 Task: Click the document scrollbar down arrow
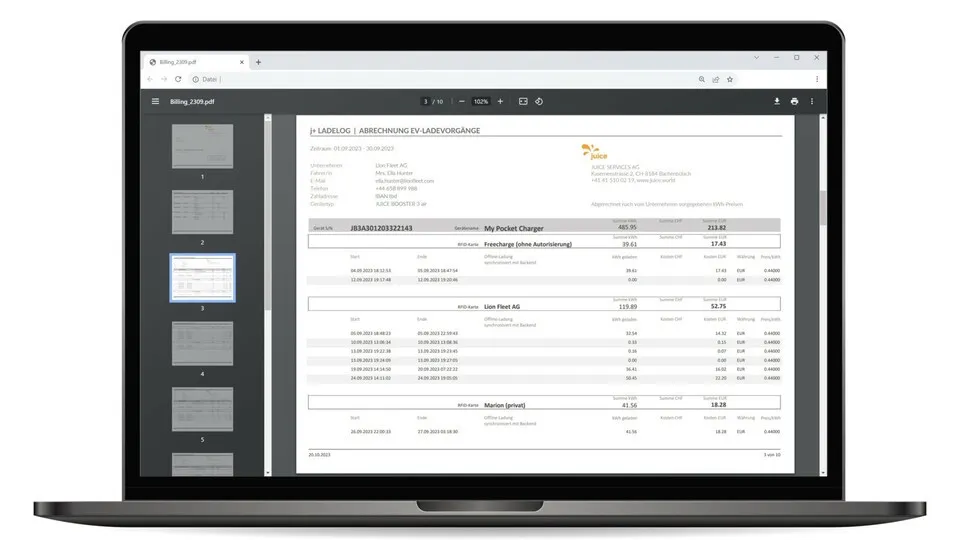coord(823,473)
